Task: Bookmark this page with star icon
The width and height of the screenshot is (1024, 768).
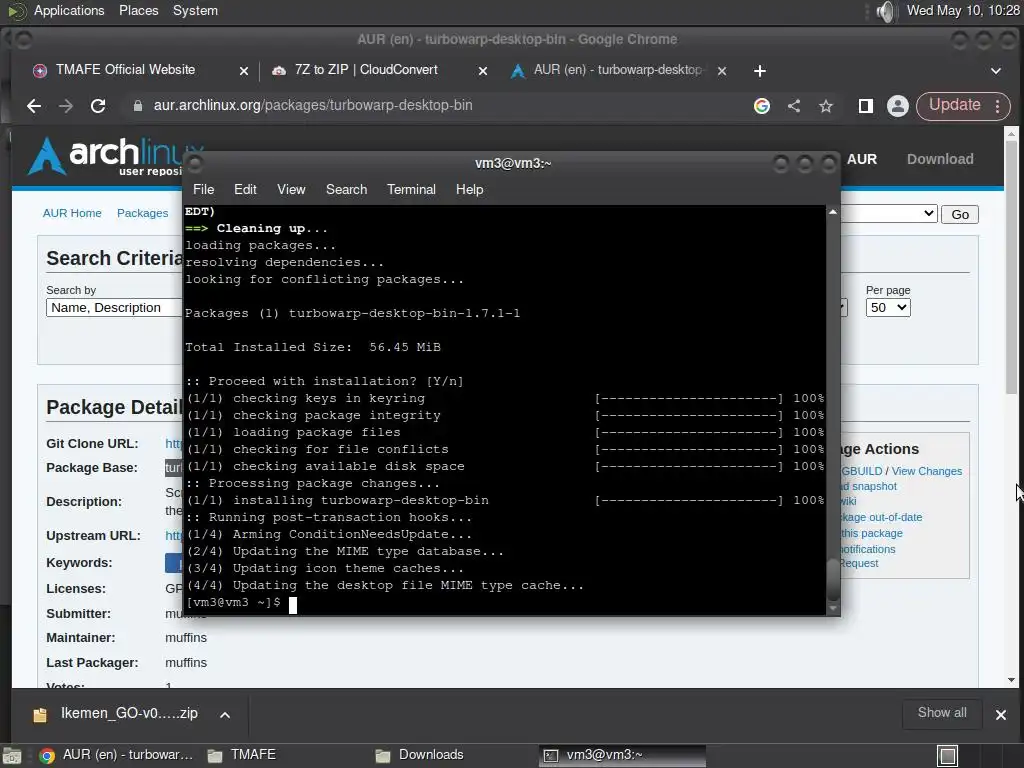Action: click(825, 106)
